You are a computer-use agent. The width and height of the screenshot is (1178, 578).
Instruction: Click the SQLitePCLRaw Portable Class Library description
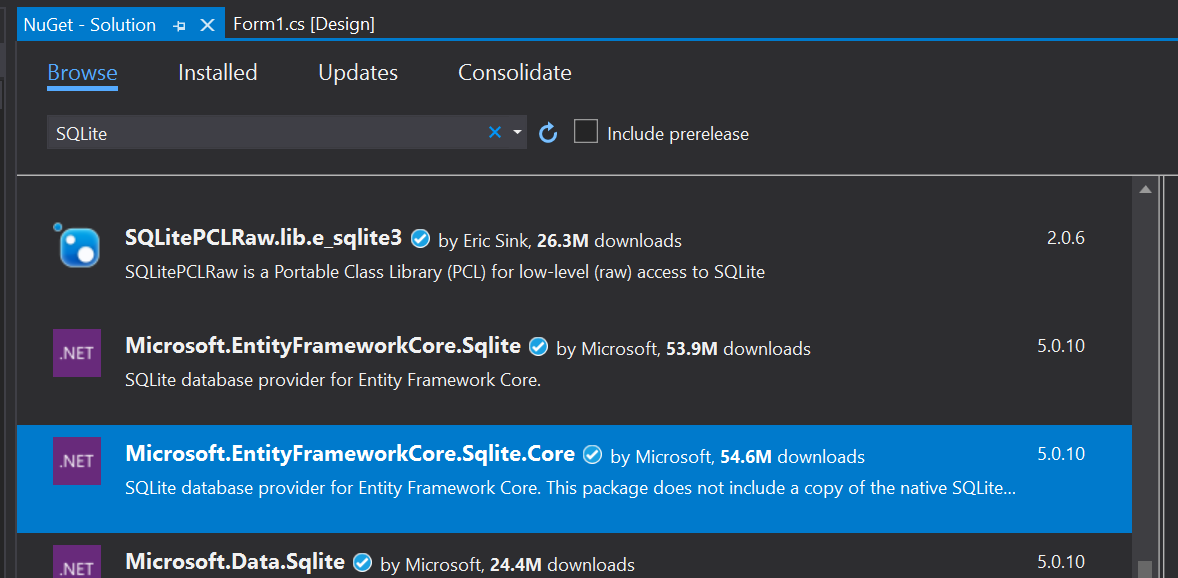(x=445, y=272)
